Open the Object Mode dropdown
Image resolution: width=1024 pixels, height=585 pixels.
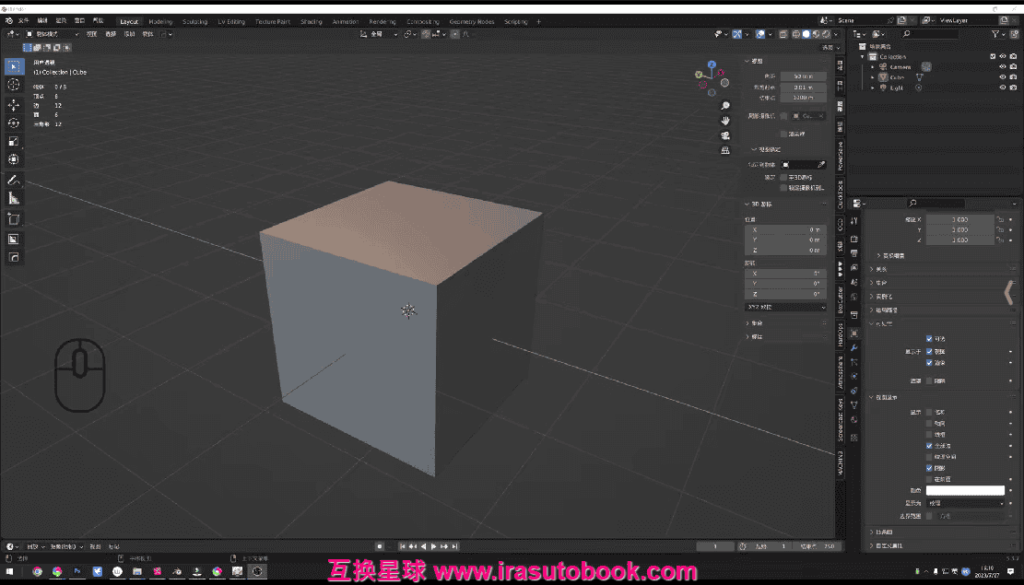point(52,34)
